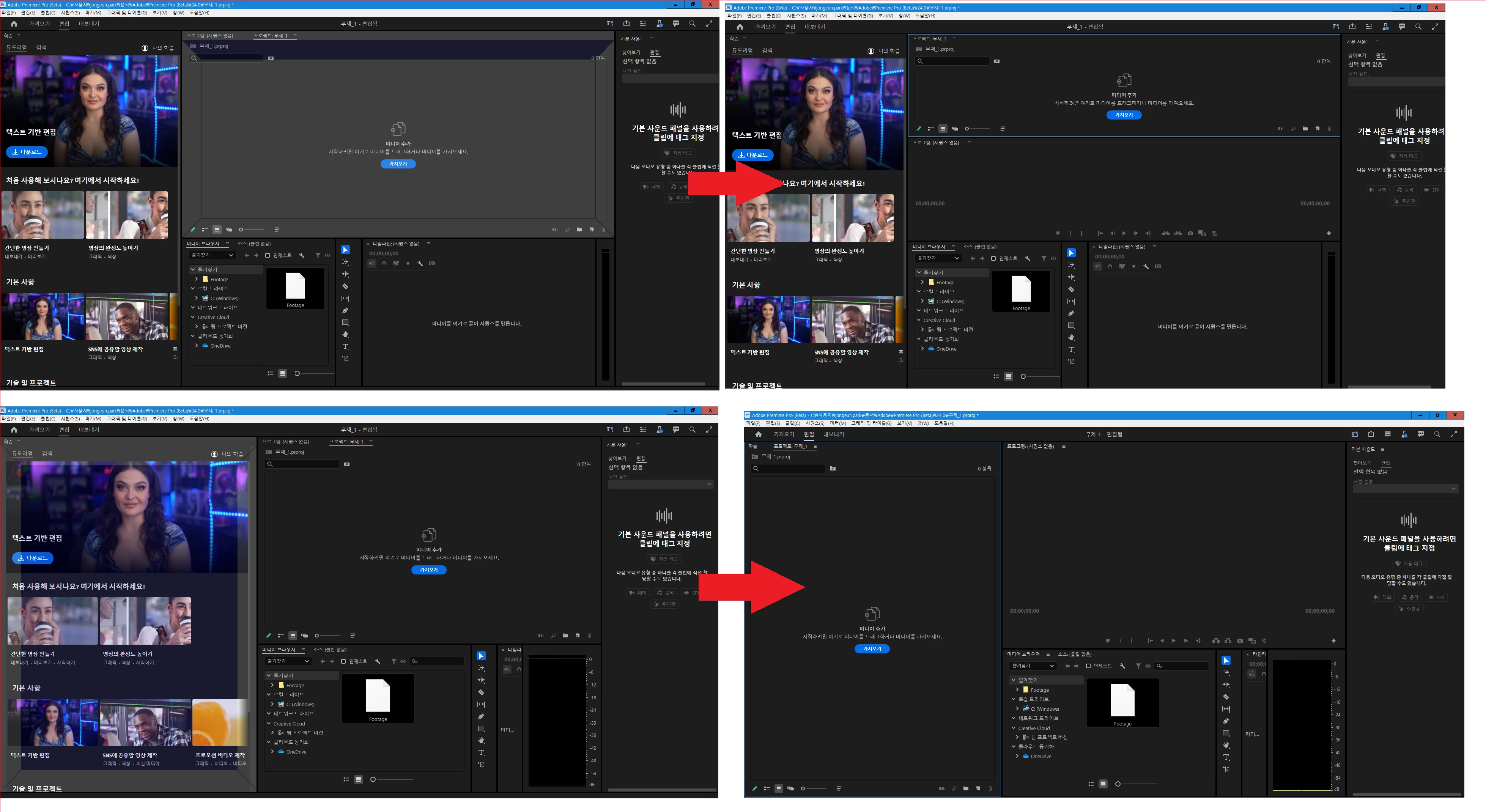Screen dimensions: 1486x812
Task: Toggle timeline snap magnet in top-right window
Action: (1110, 266)
